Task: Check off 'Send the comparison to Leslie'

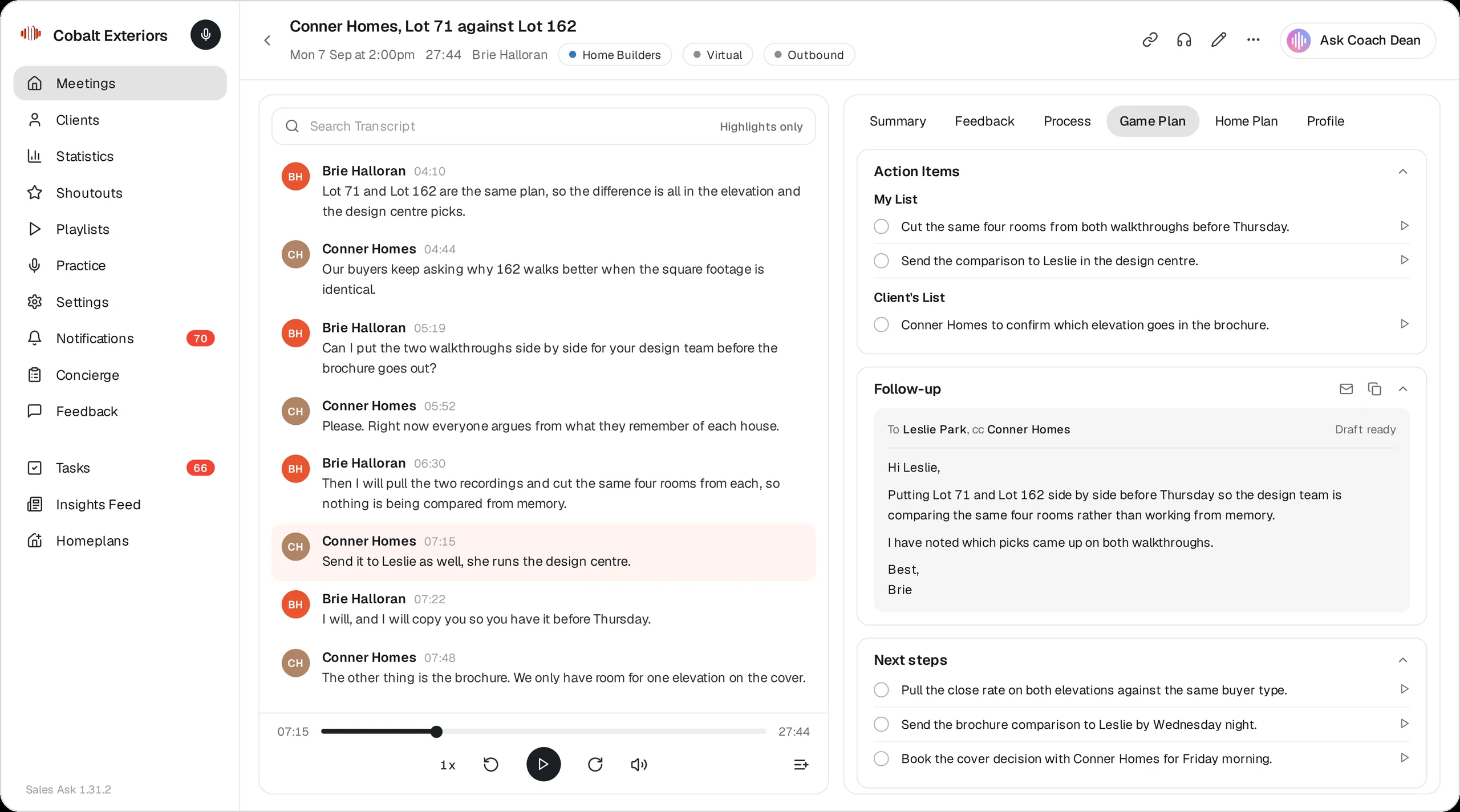Action: 881,261
